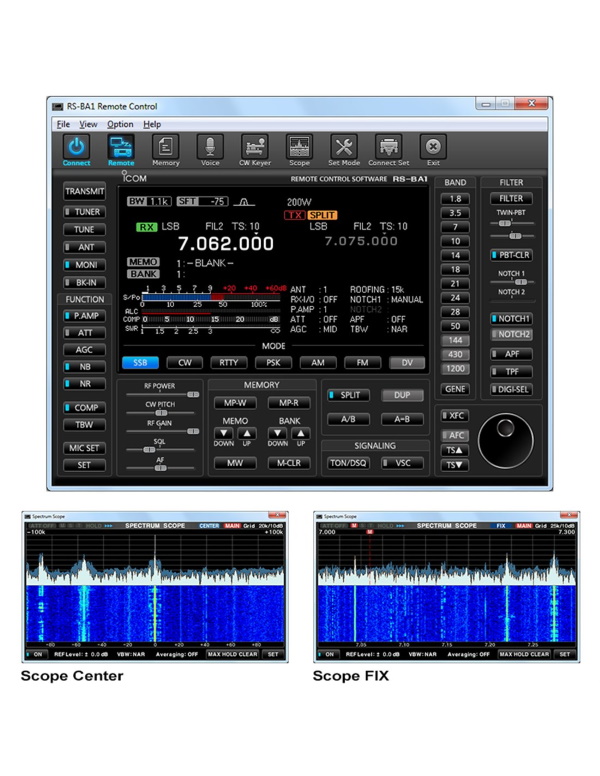Toggle the TPF filter button
This screenshot has height=776, width=600.
511,372
